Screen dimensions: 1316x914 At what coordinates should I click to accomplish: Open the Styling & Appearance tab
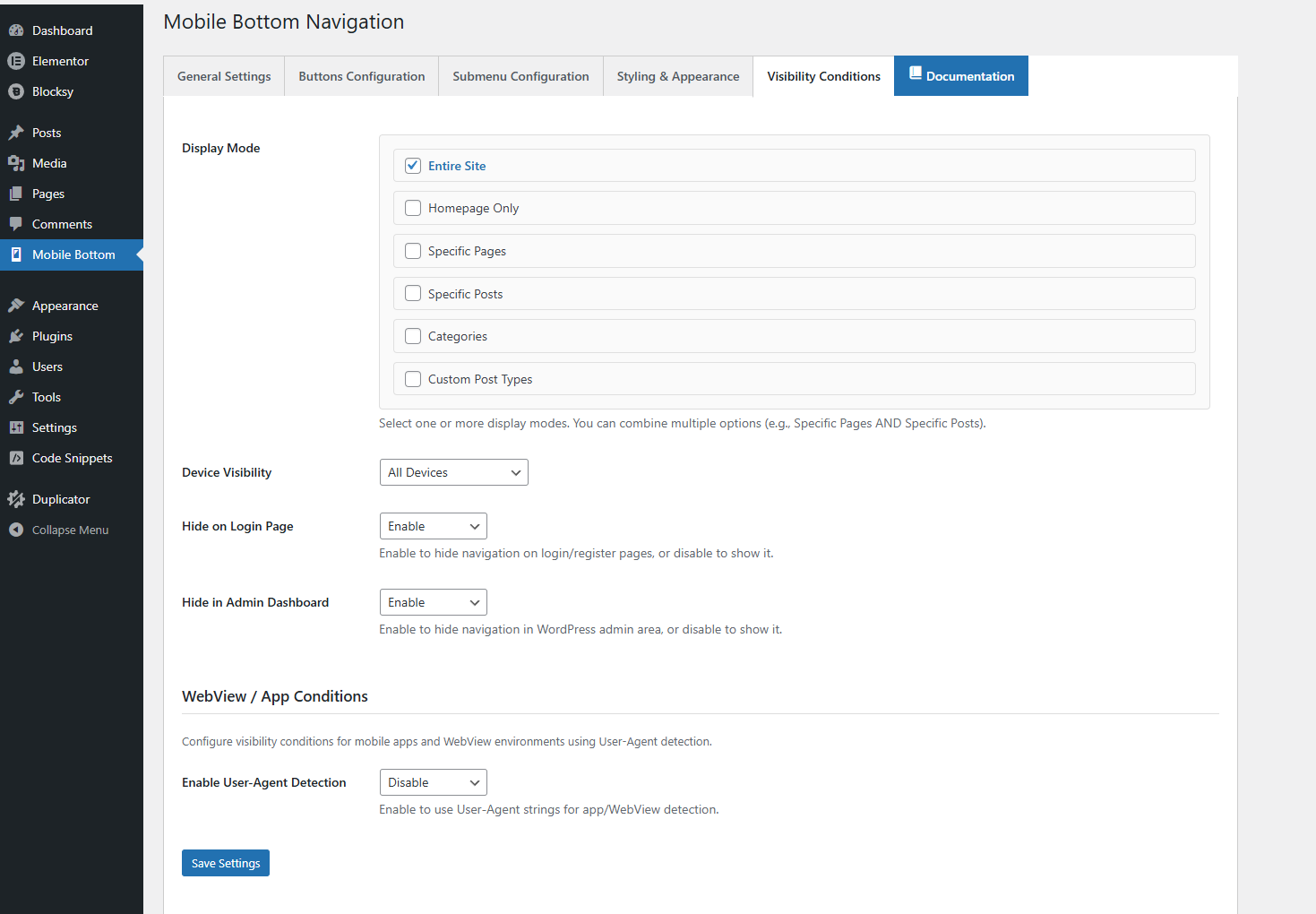pyautogui.click(x=678, y=76)
